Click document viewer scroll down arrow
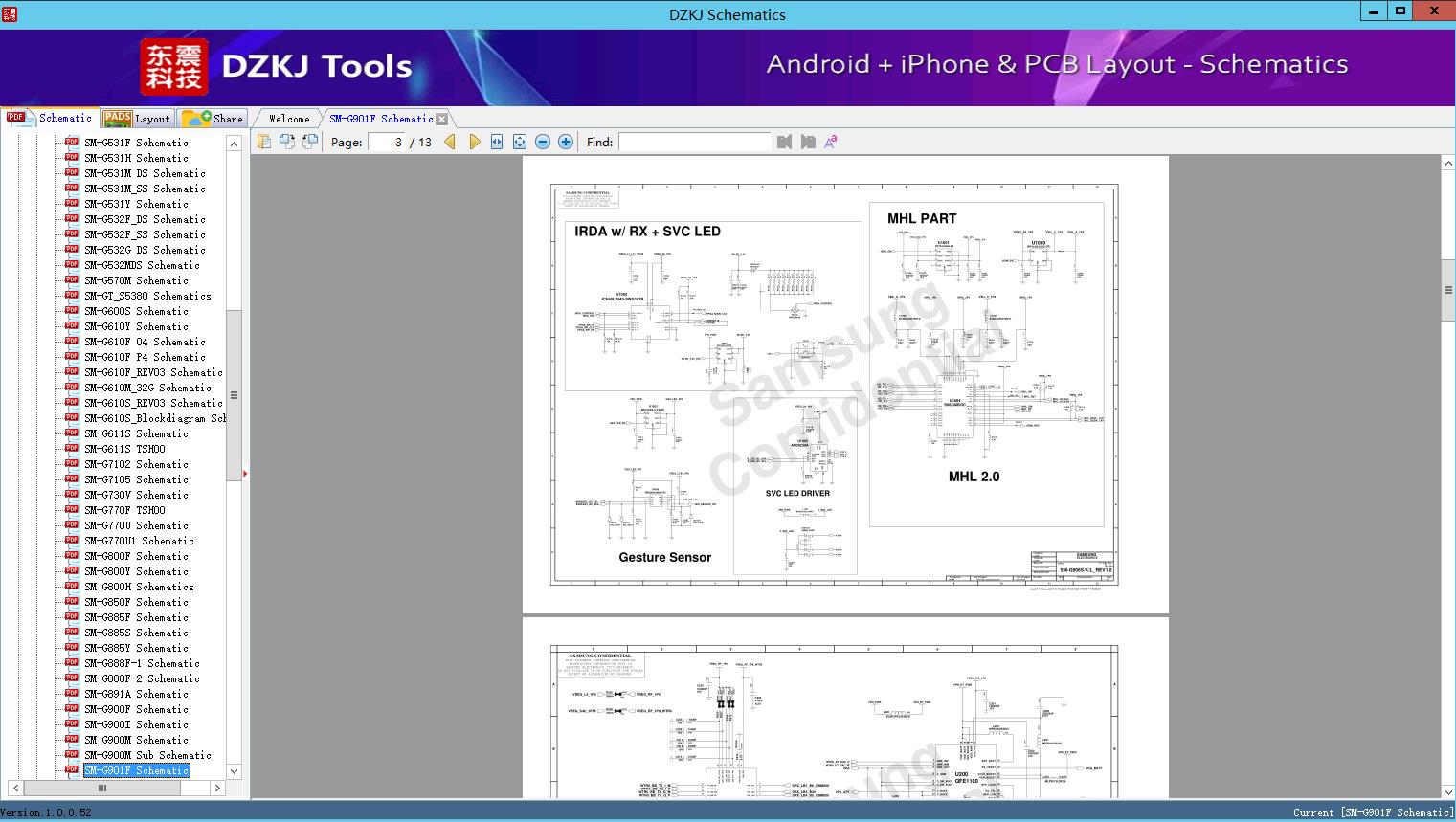This screenshot has height=822, width=1456. (x=1448, y=791)
